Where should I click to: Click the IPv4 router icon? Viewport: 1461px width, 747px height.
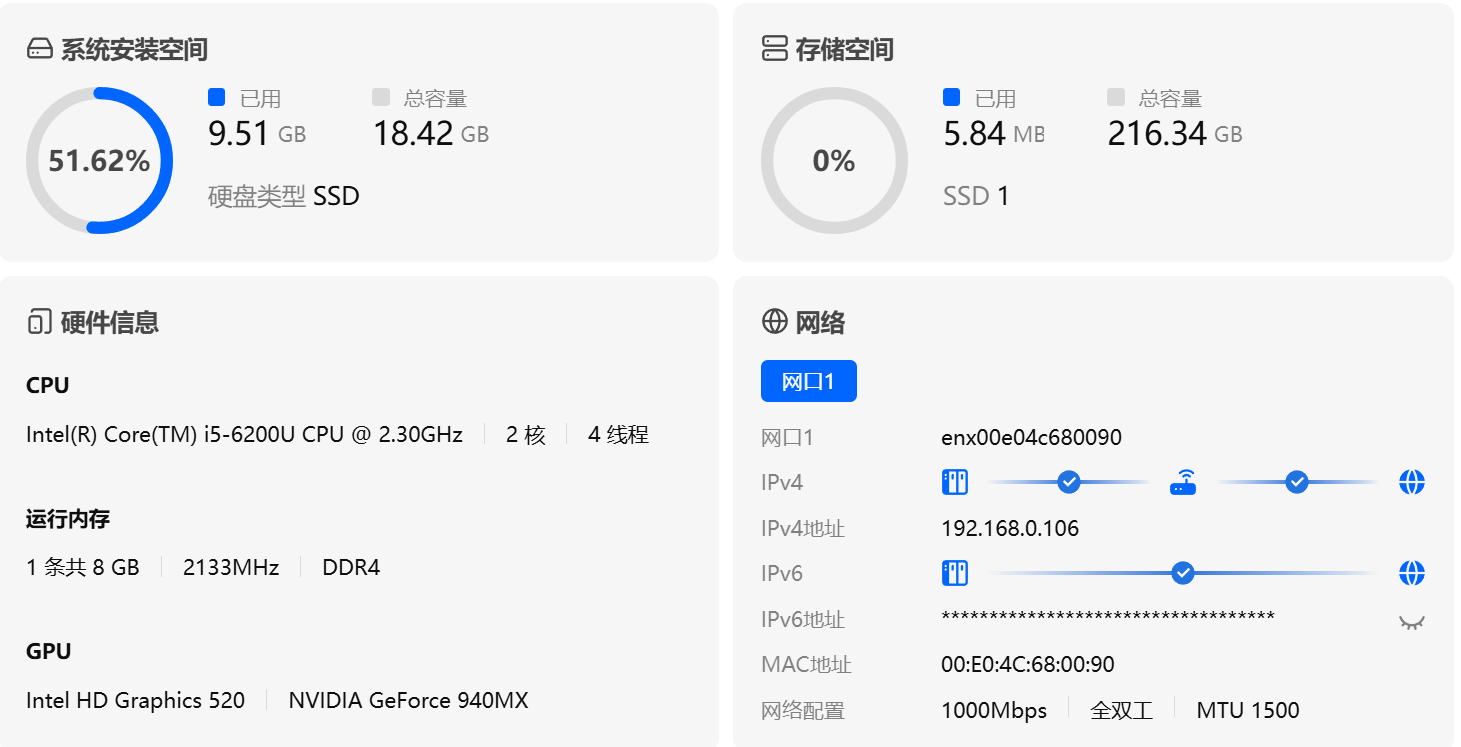1183,483
